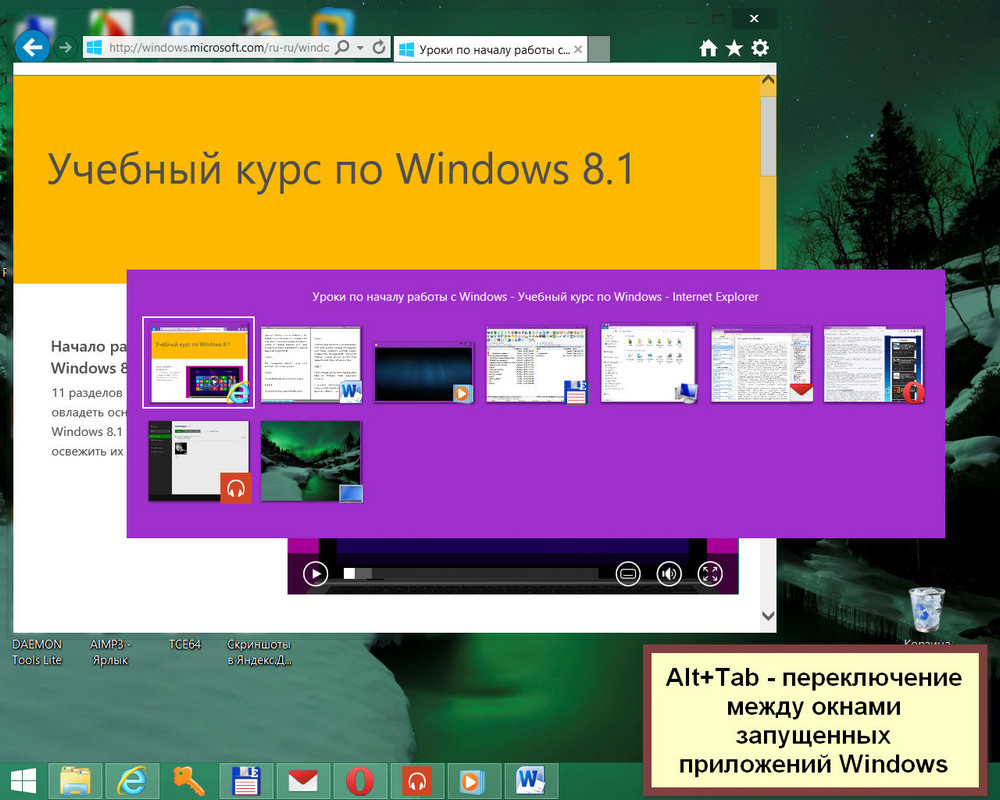Go back in Internet Explorer
Viewport: 1000px width, 800px height.
[32, 47]
